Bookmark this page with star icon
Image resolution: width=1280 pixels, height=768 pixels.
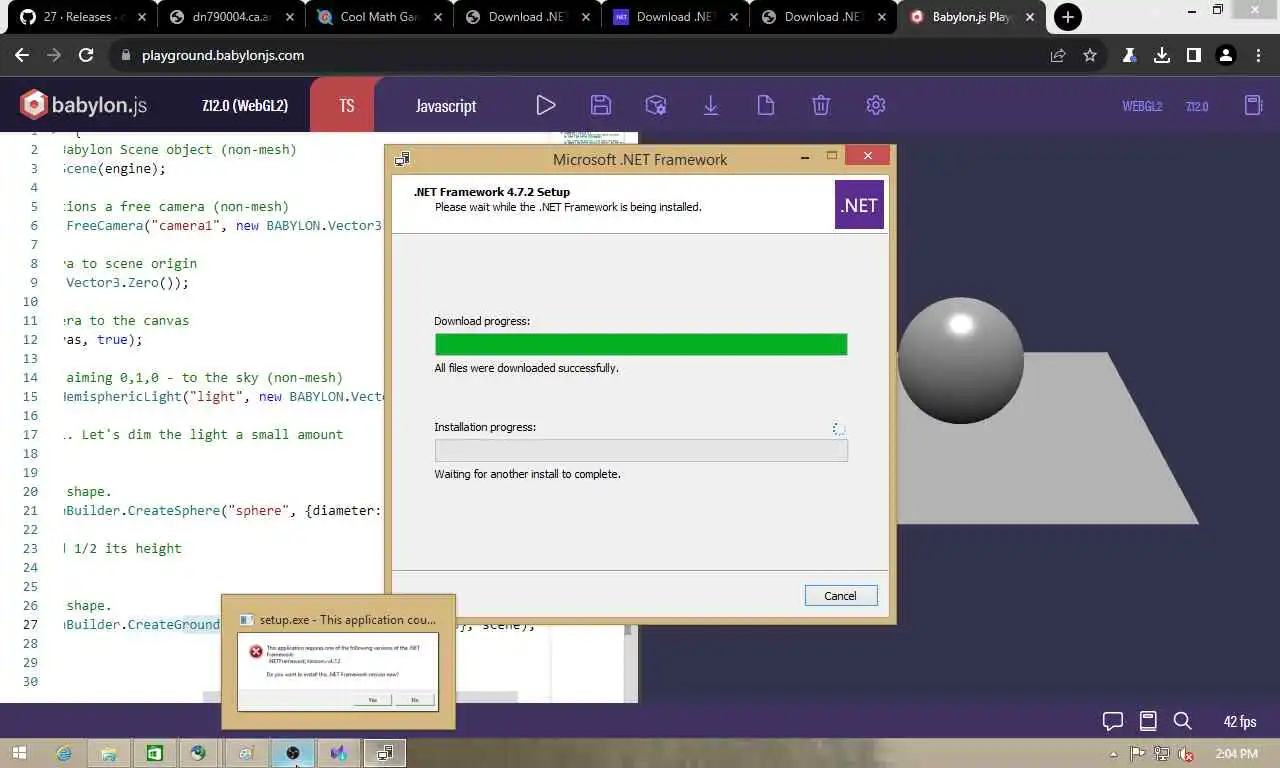[x=1090, y=56]
